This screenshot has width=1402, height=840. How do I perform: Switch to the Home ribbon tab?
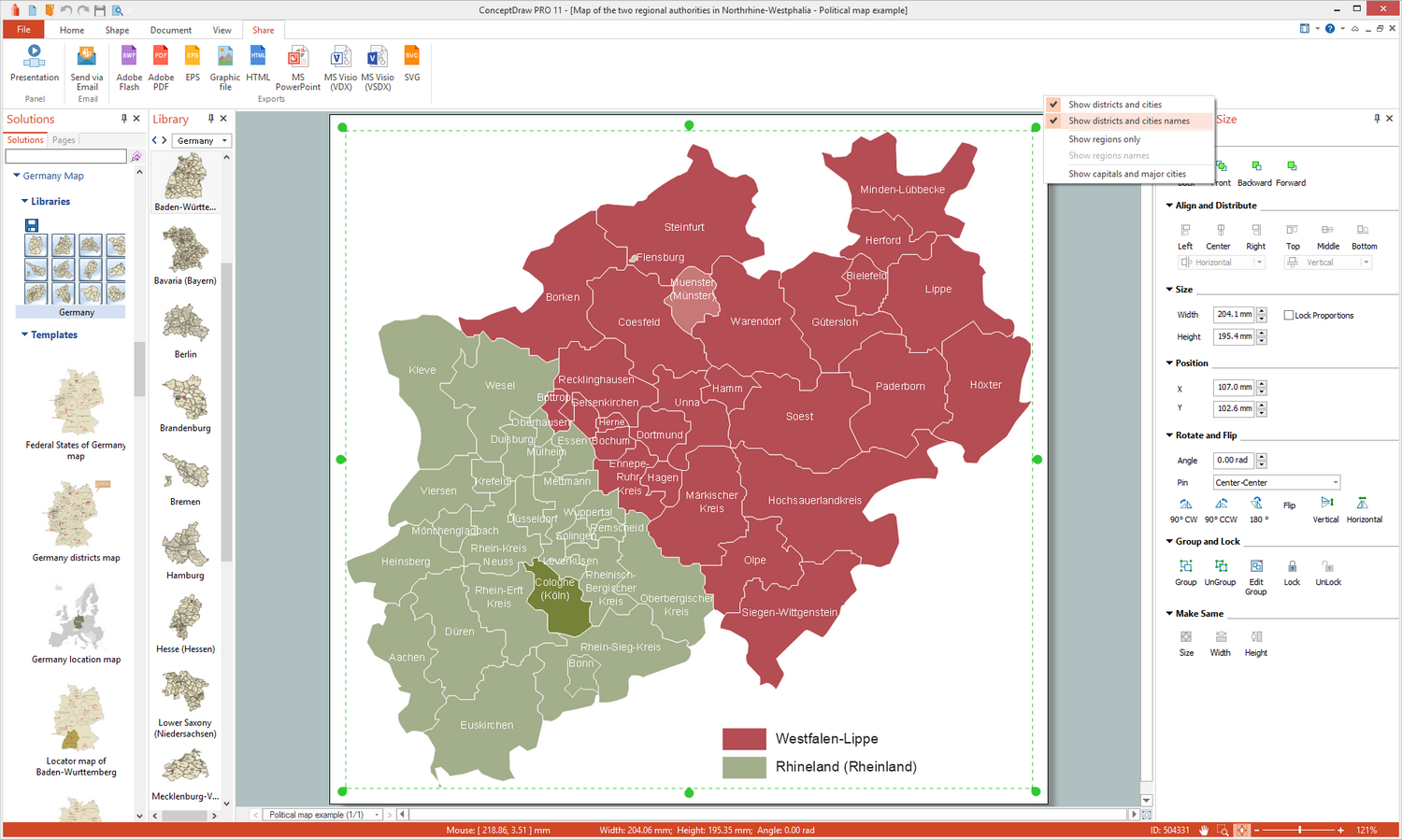(72, 30)
